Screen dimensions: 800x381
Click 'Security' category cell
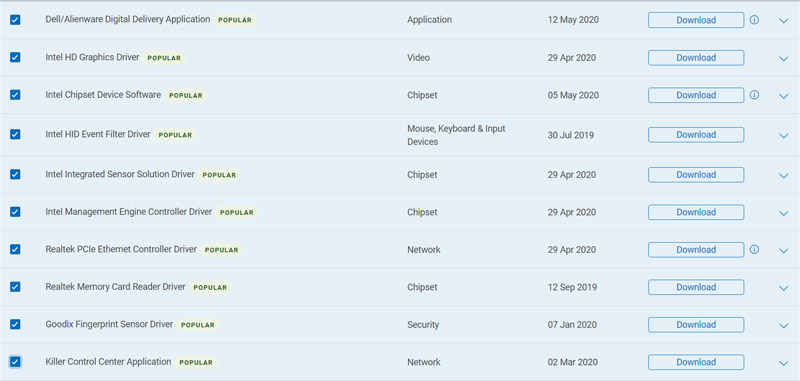coord(423,325)
